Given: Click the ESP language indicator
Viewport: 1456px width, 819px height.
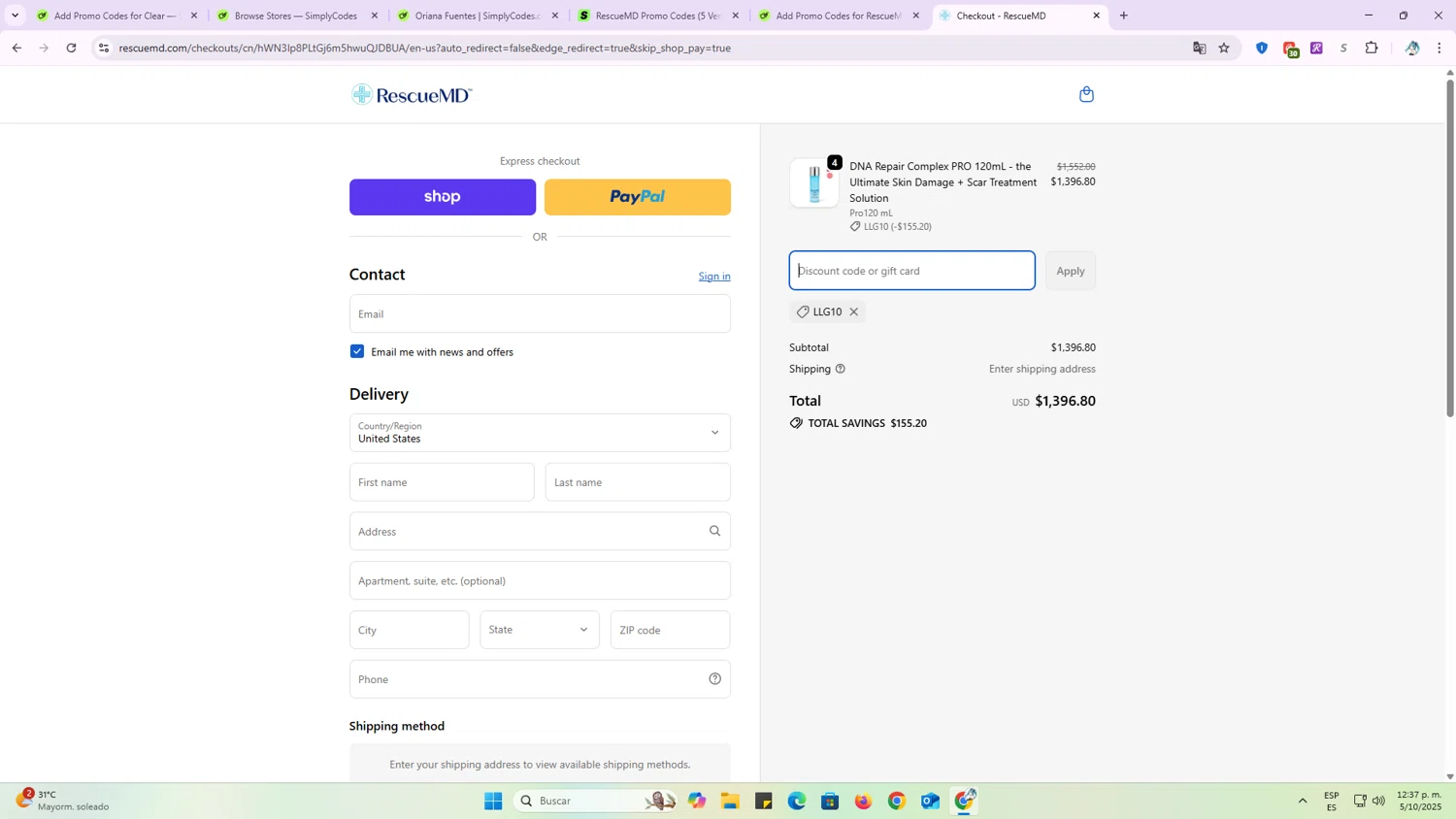Looking at the screenshot, I should click(x=1332, y=801).
